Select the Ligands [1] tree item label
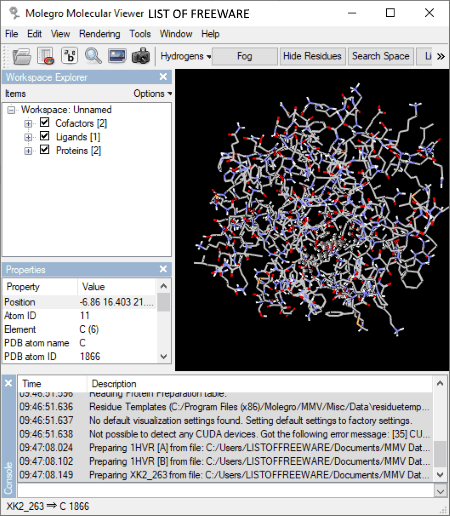 coord(78,137)
